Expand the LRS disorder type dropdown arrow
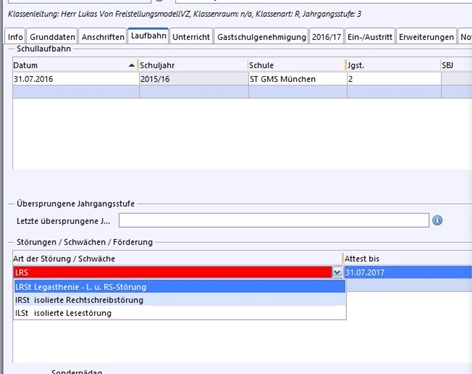Viewport: 472px width, 374px height. [x=337, y=272]
